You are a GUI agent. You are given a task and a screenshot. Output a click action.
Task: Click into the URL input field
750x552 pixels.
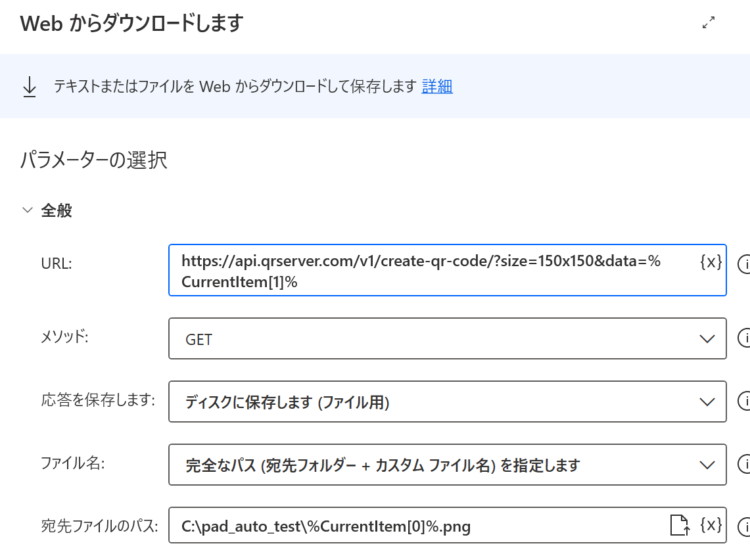pos(447,270)
